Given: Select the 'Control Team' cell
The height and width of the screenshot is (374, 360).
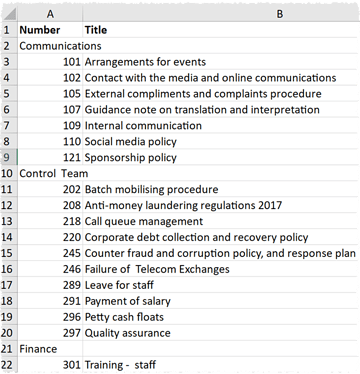Looking at the screenshot, I should click(50, 173).
